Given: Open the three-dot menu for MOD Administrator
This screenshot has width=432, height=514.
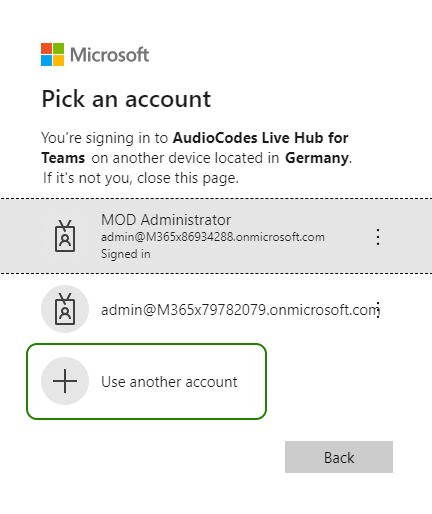Looking at the screenshot, I should pos(378,237).
